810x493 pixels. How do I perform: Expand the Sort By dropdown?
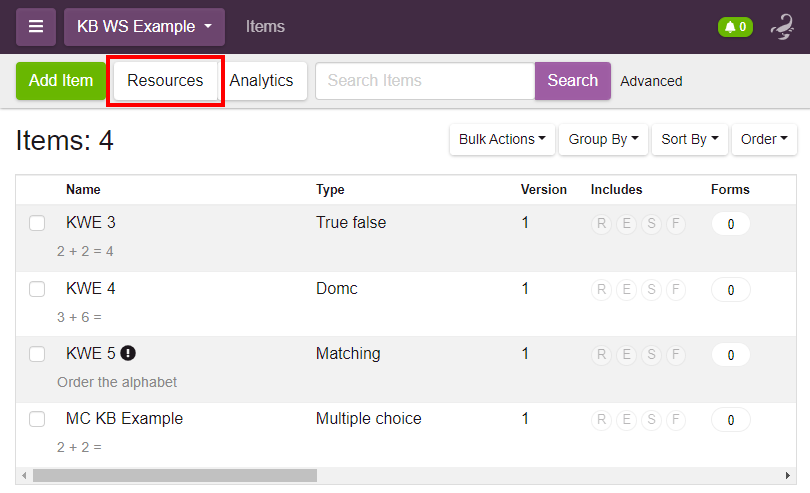[x=690, y=140]
